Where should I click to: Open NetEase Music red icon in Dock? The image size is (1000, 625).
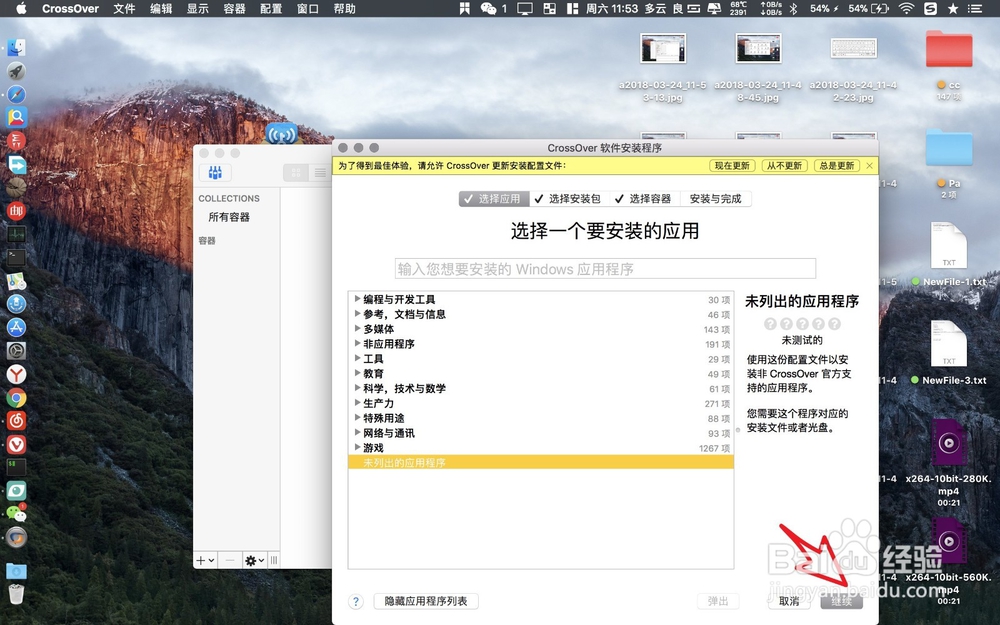click(17, 420)
